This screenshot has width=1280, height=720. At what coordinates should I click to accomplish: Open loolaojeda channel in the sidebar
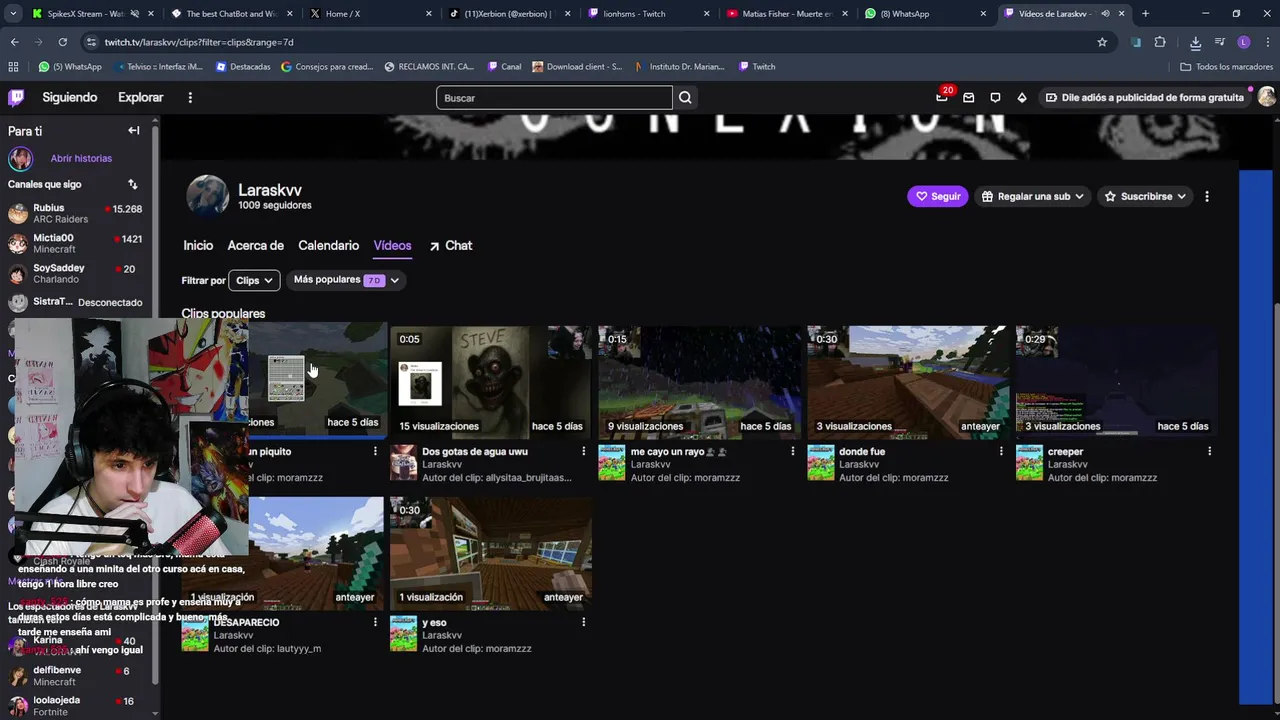pyautogui.click(x=75, y=705)
